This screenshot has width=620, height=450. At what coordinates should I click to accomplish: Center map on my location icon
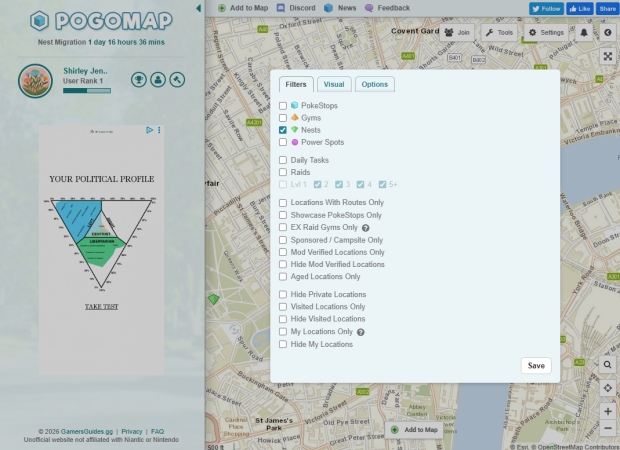[608, 388]
